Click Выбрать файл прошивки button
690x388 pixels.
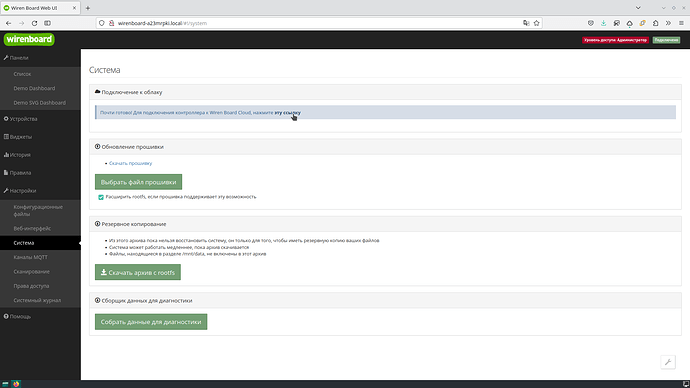point(138,182)
